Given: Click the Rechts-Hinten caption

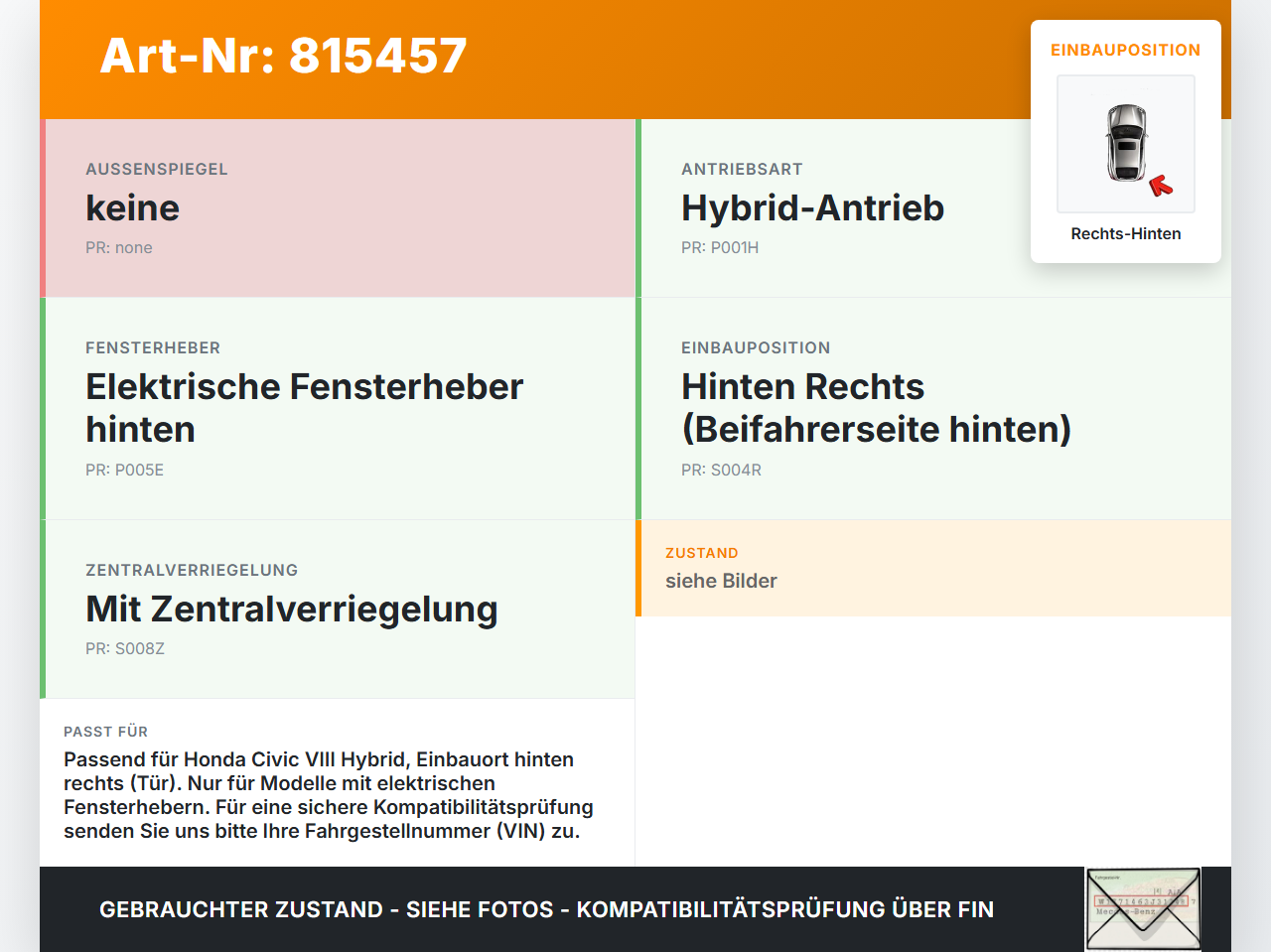Looking at the screenshot, I should tap(1126, 233).
